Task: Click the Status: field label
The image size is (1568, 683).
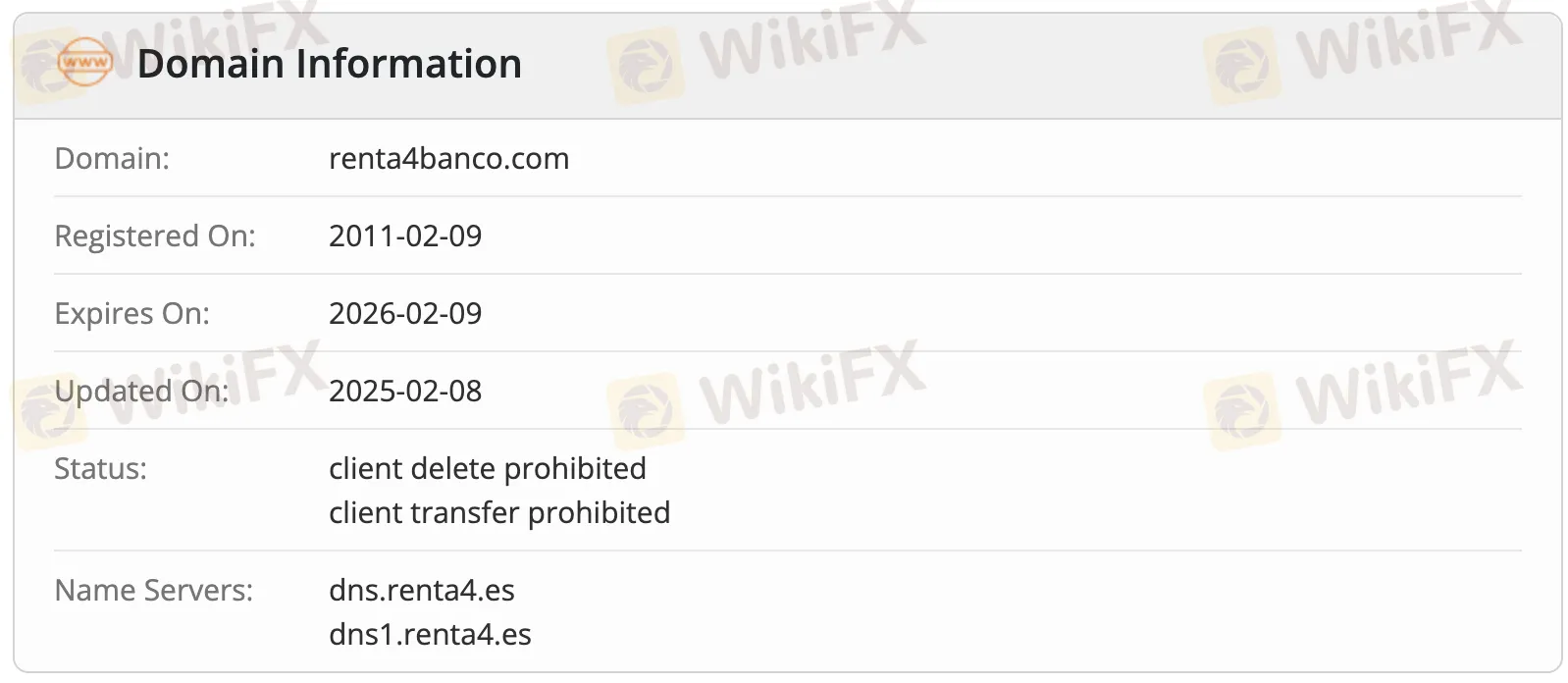Action: 100,468
